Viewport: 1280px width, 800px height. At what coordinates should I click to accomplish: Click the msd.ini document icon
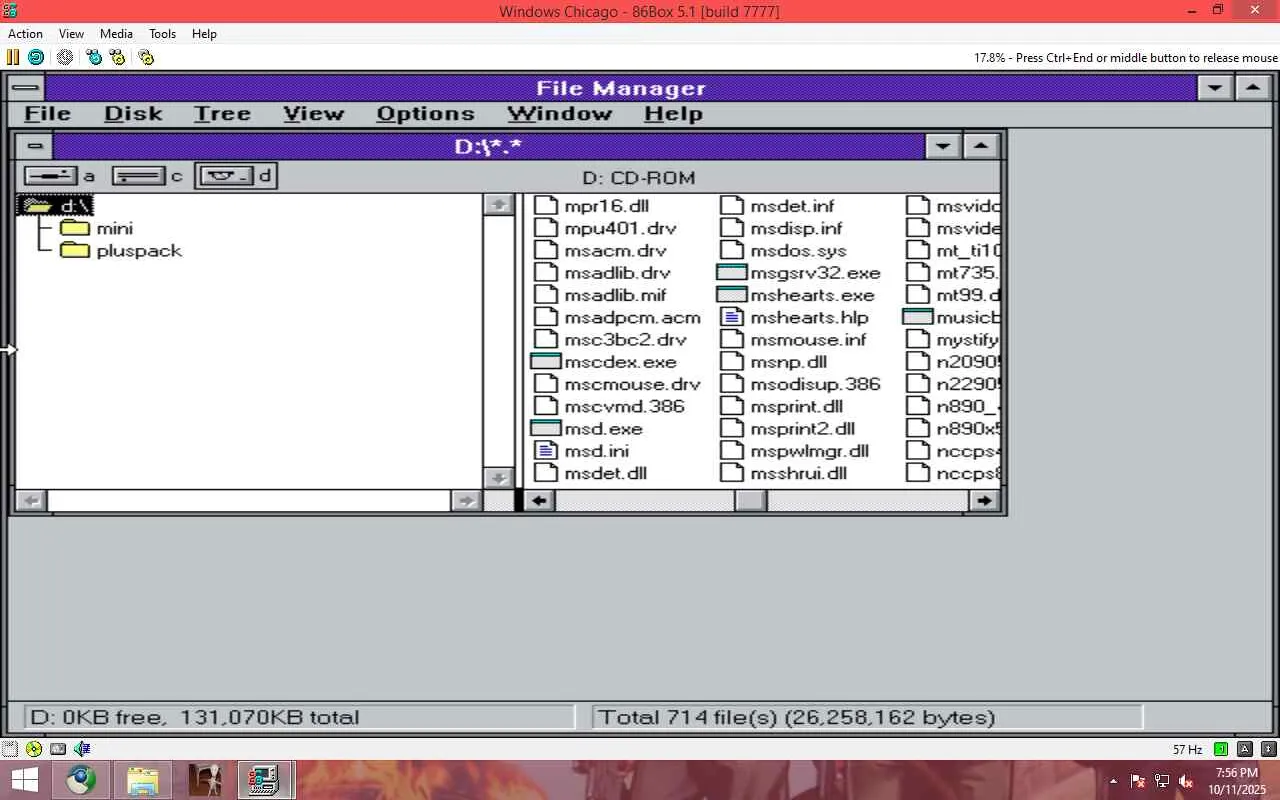coord(546,451)
